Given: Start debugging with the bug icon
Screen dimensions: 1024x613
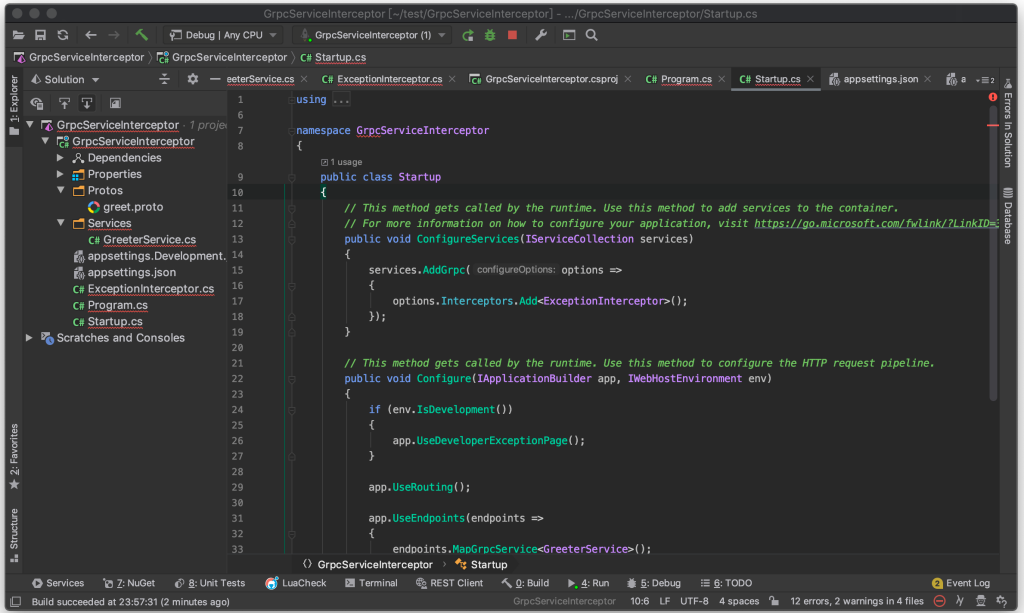Looking at the screenshot, I should coord(490,35).
